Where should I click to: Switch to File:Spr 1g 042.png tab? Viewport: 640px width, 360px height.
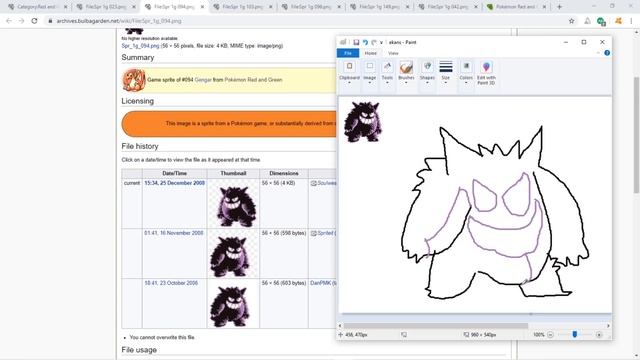pos(448,7)
